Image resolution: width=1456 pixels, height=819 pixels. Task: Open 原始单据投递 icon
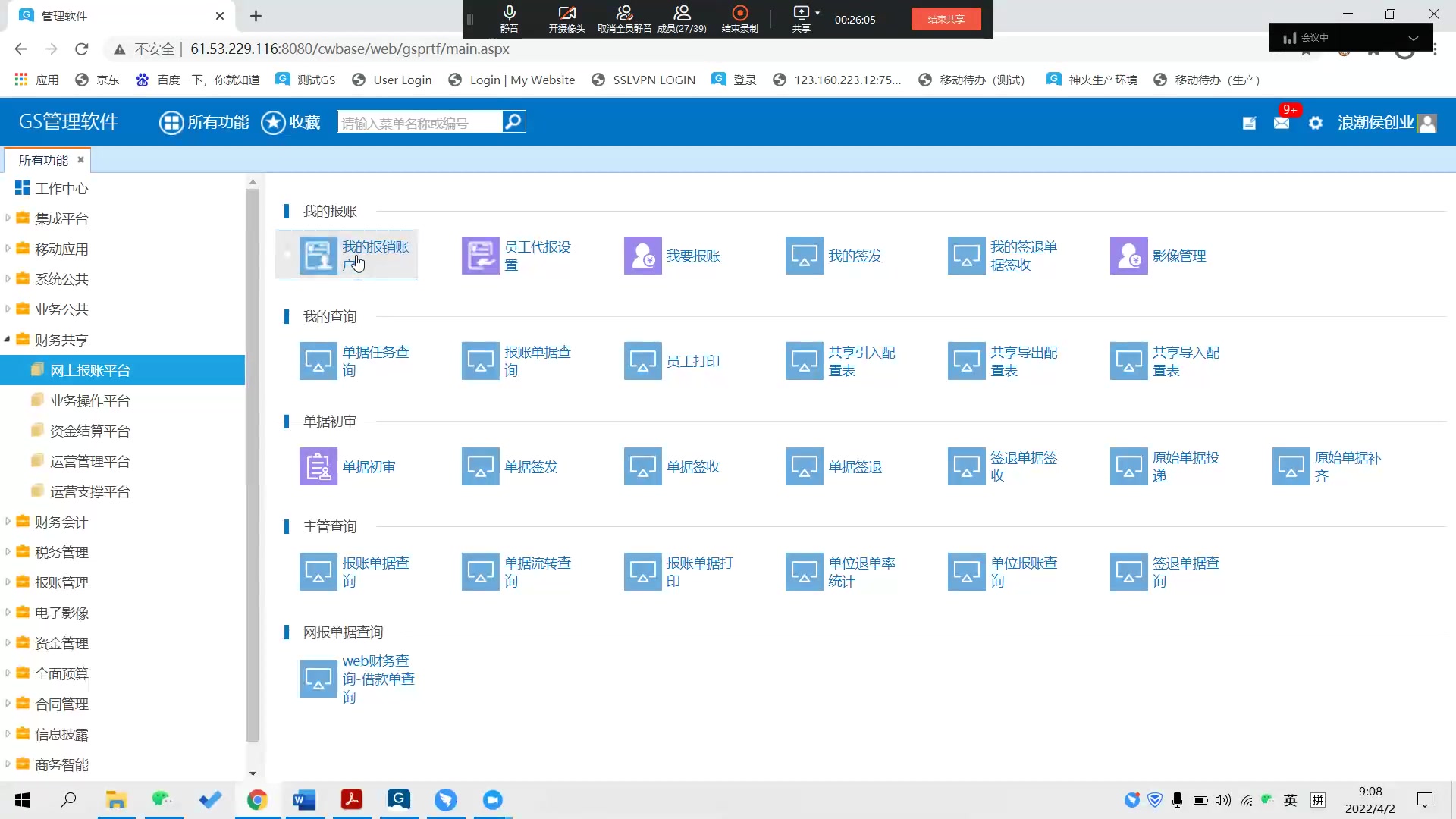click(x=1129, y=466)
